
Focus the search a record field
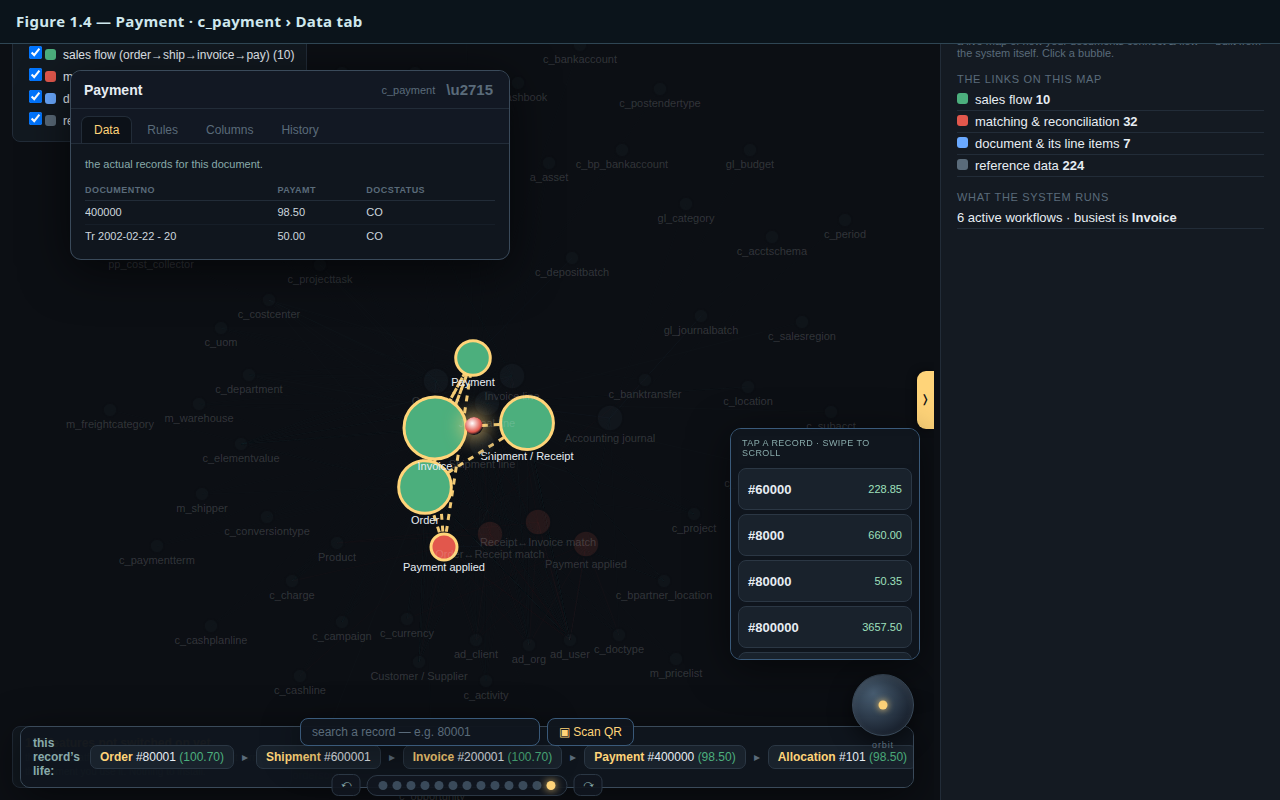tap(420, 732)
